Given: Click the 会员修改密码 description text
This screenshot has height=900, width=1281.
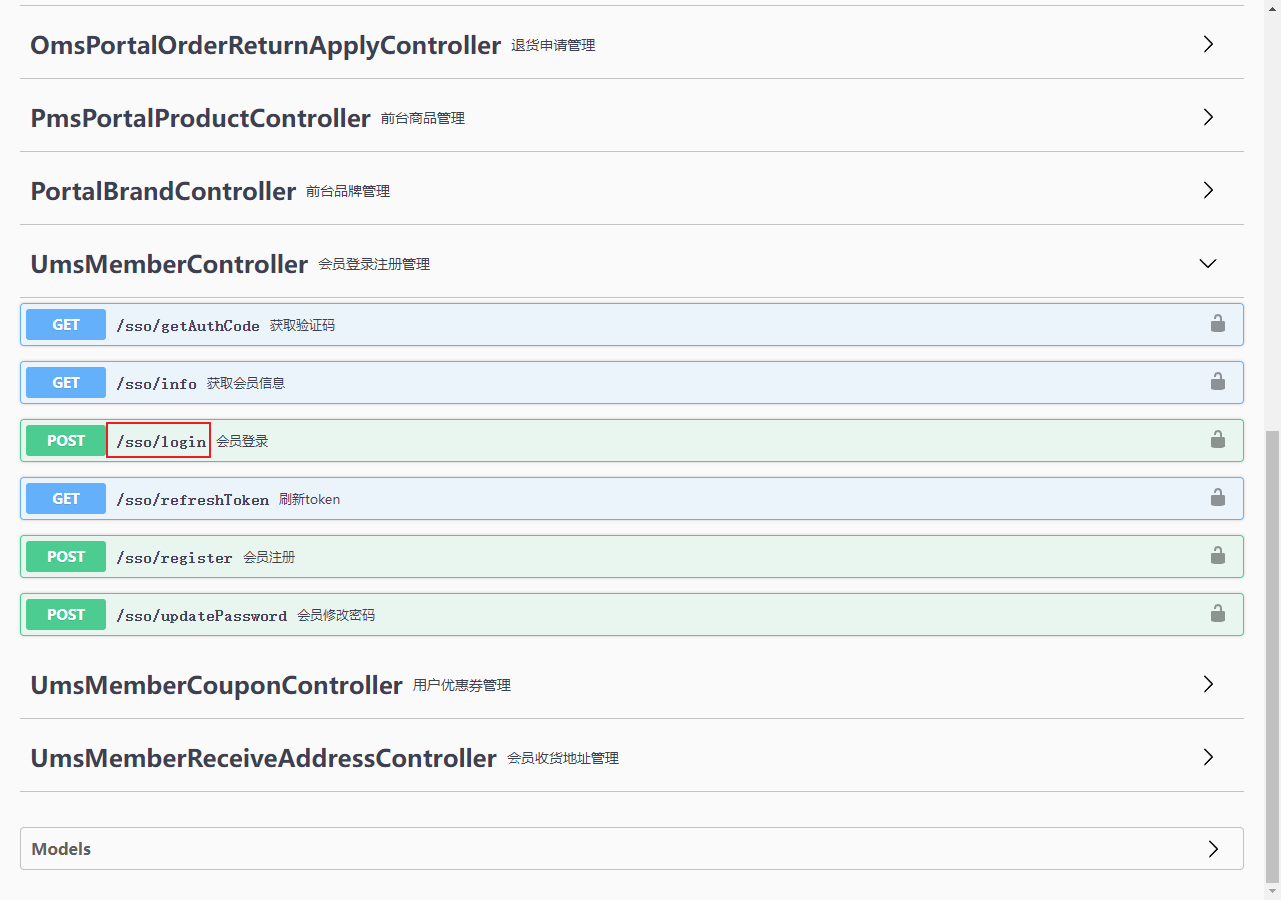Looking at the screenshot, I should coord(336,615).
